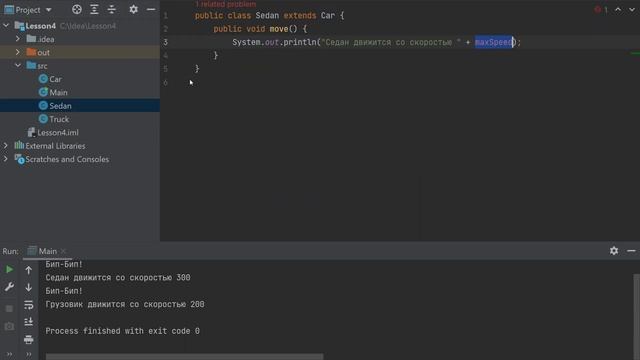Click the Select Opened File locate icon
640x360 pixels.
(77, 9)
